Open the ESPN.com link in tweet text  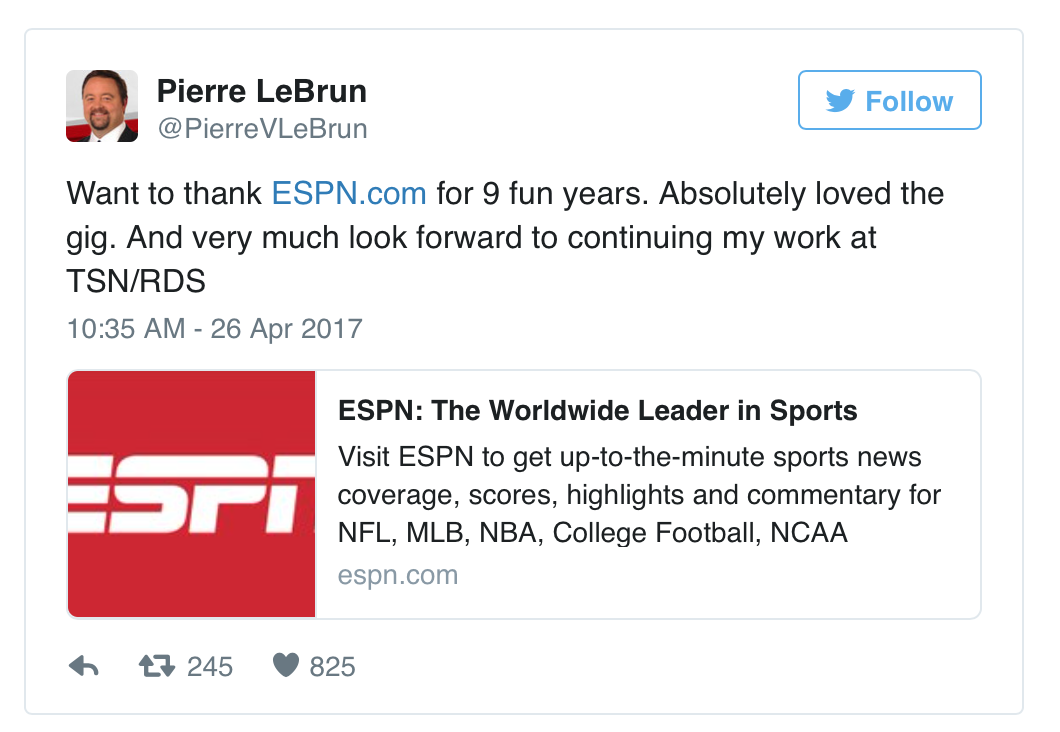coord(349,194)
